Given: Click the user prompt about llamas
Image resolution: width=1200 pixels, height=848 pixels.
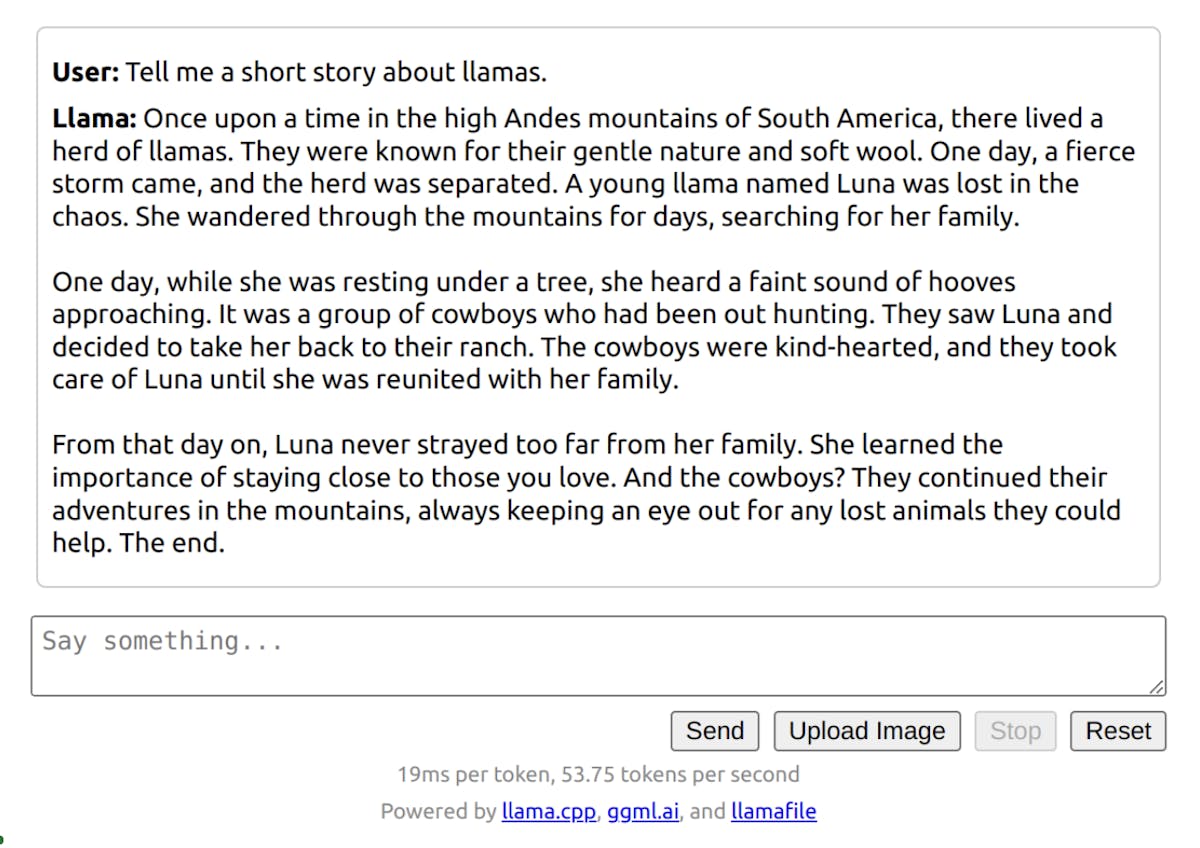Looking at the screenshot, I should coord(337,72).
